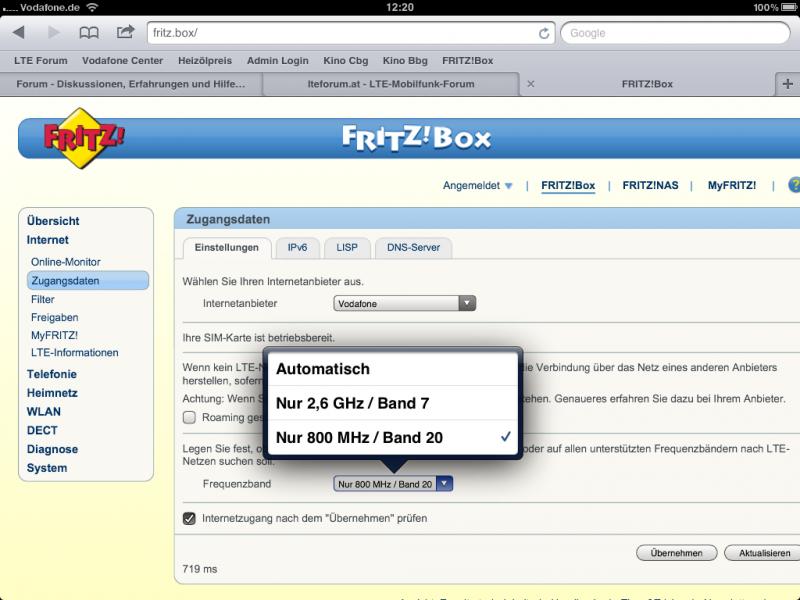
Task: Switch to the LISP tab
Action: point(347,248)
